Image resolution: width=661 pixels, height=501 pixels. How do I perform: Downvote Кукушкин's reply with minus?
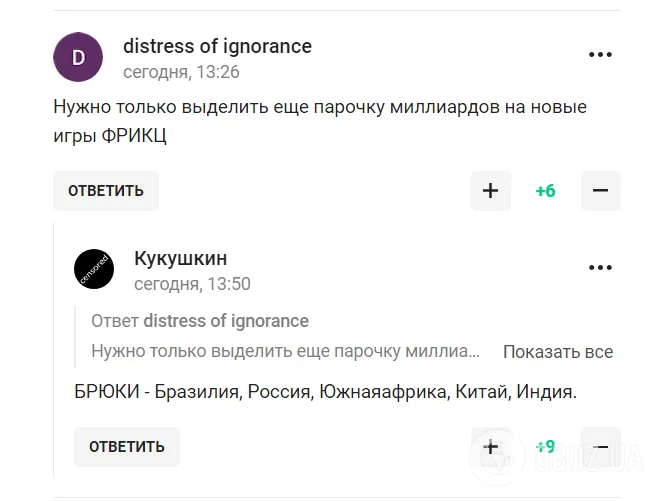pos(600,447)
